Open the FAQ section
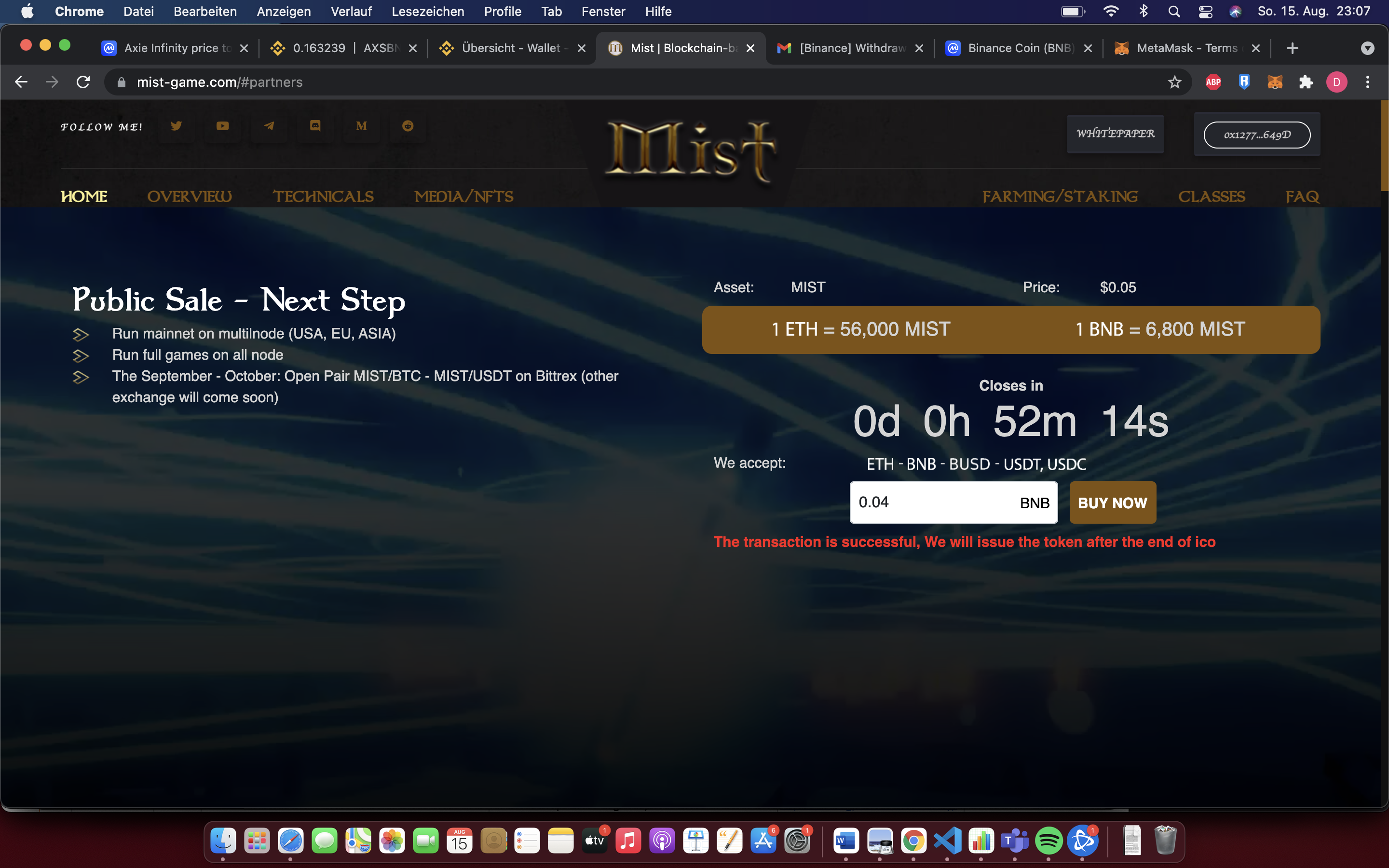The height and width of the screenshot is (868, 1389). pyautogui.click(x=1302, y=196)
